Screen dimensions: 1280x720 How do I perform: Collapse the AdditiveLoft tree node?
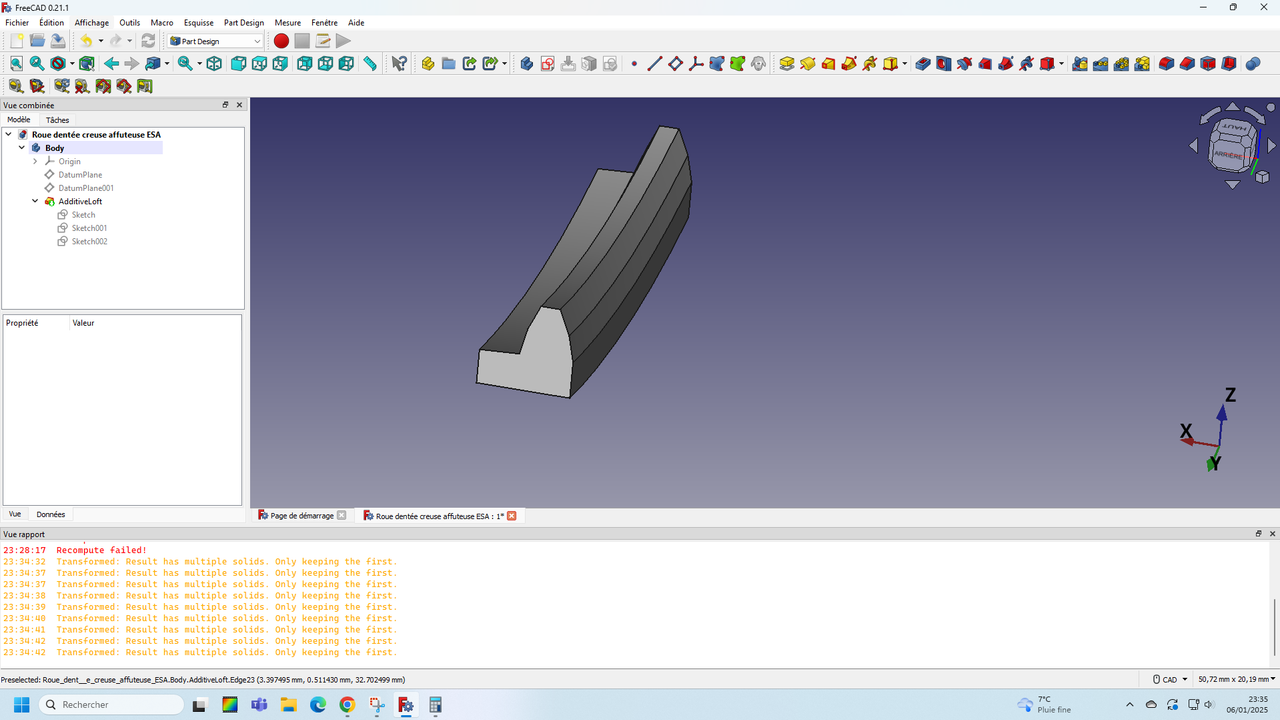35,201
